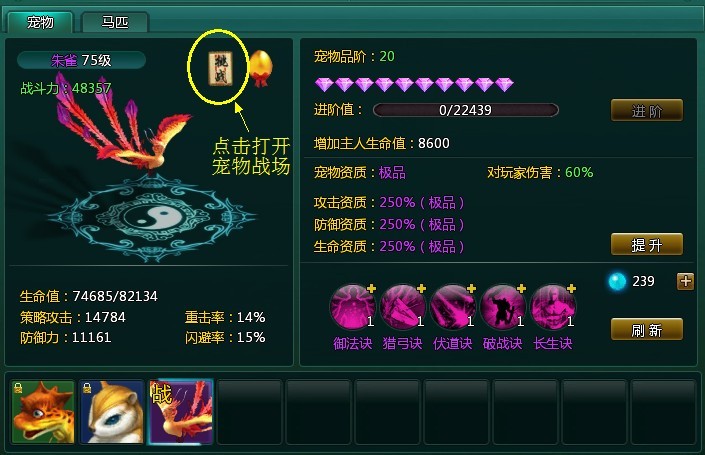This screenshot has height=455, width=705.
Task: Select the 长生诀 skill icon
Action: (x=553, y=306)
